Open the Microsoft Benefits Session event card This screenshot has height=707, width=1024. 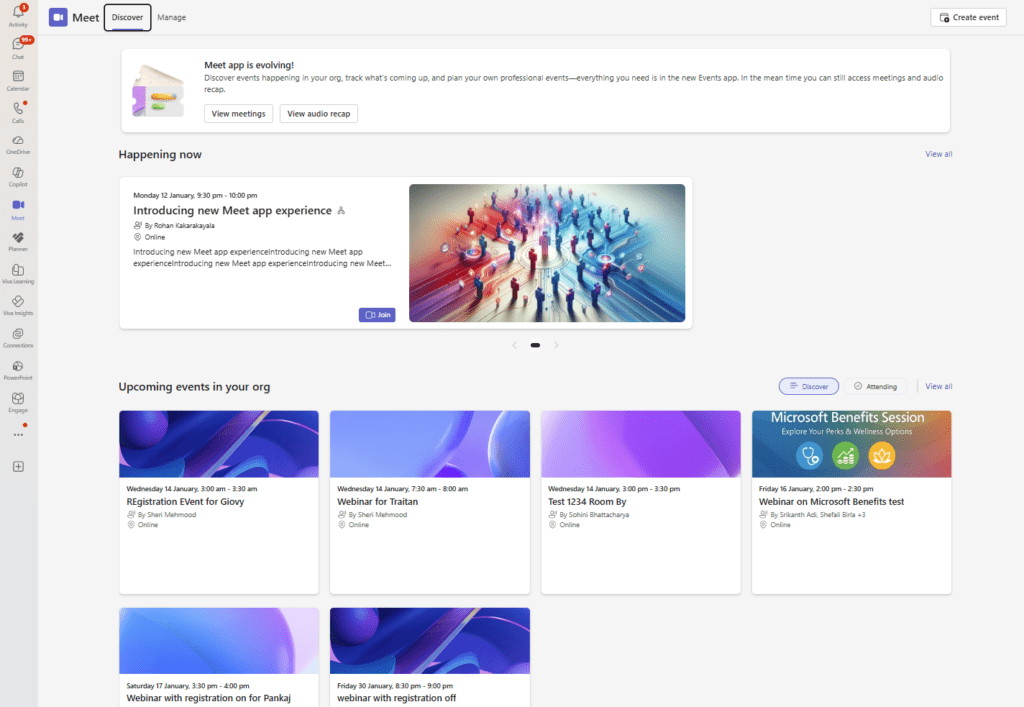[x=851, y=500]
